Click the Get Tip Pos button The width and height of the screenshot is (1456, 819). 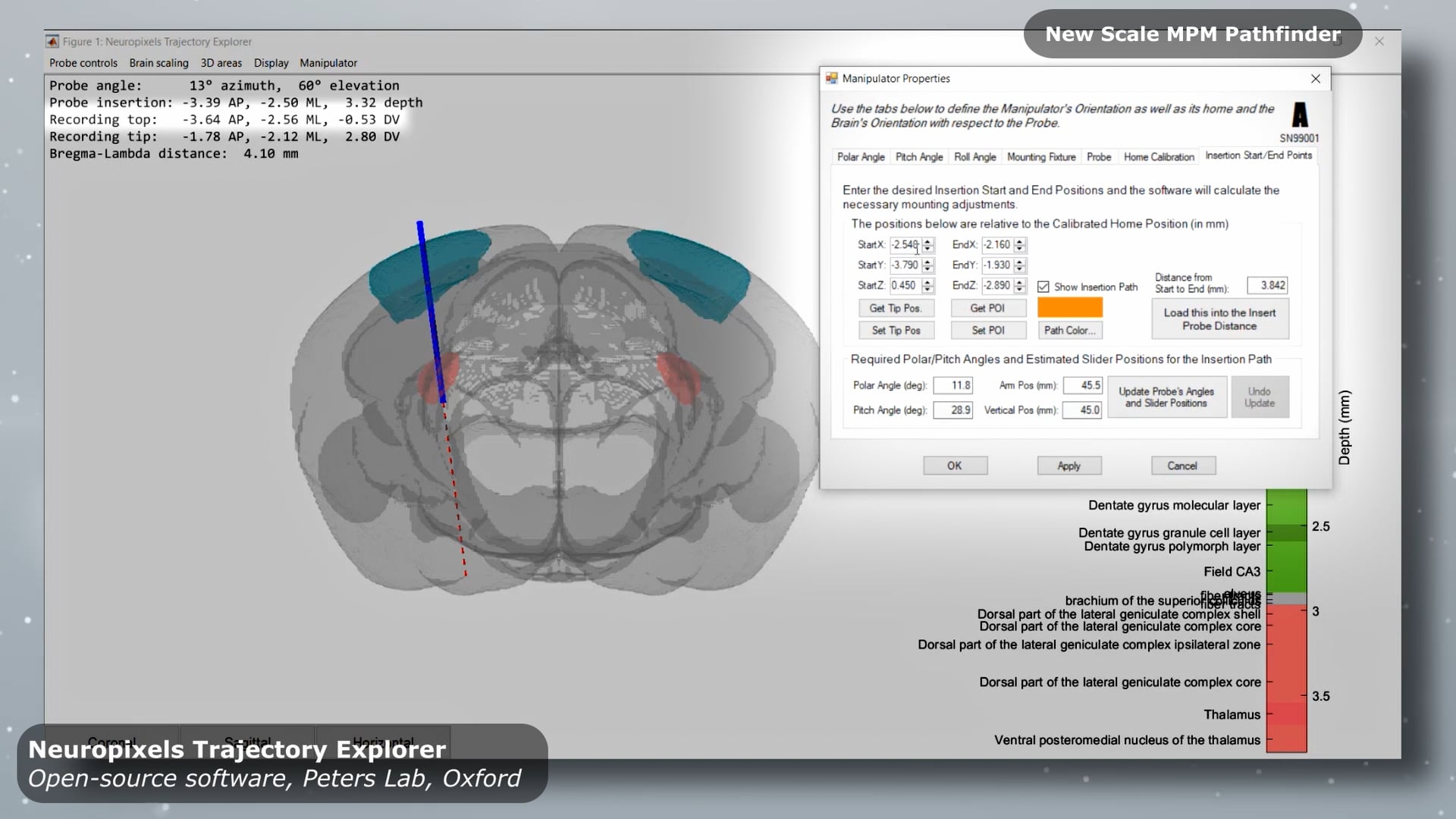tap(896, 308)
